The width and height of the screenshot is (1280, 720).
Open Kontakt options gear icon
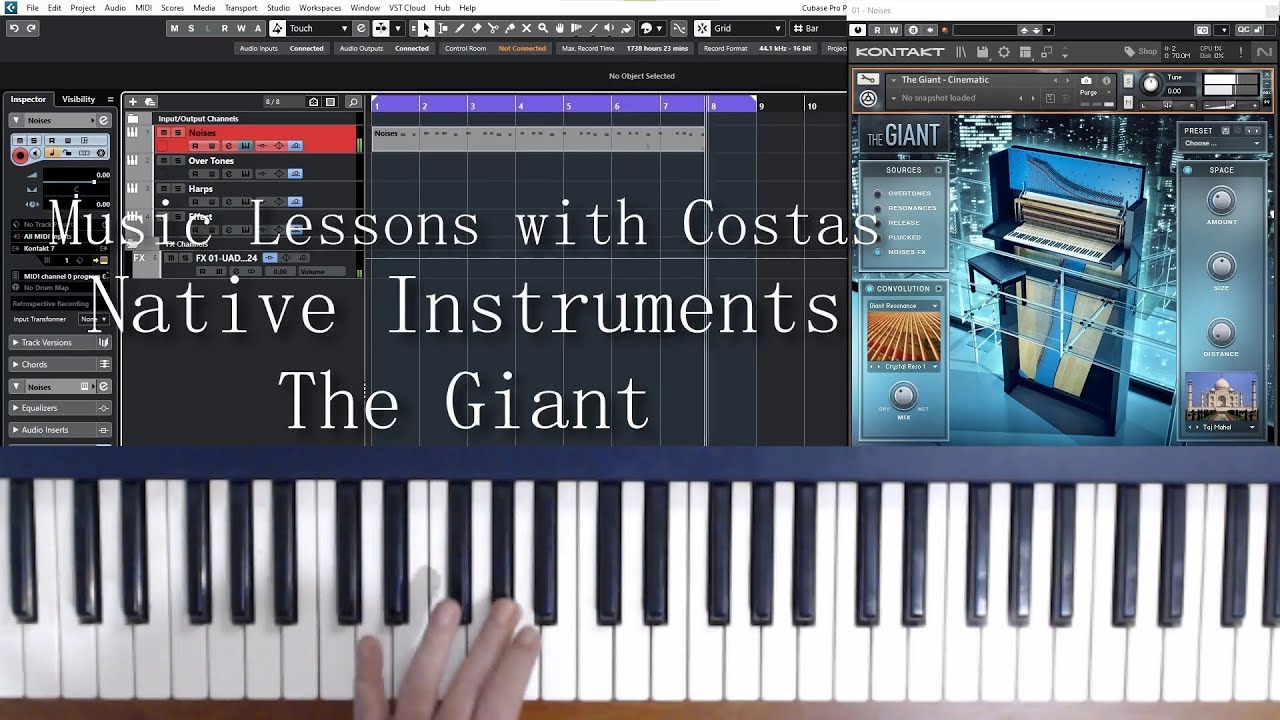(1004, 52)
